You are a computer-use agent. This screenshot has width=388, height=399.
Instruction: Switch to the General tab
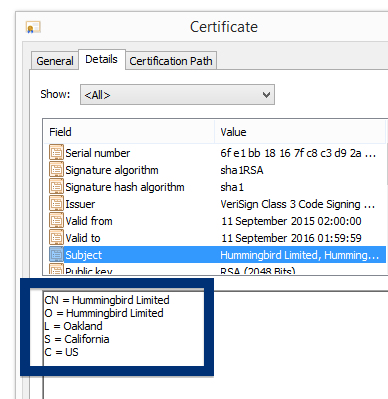tap(55, 61)
